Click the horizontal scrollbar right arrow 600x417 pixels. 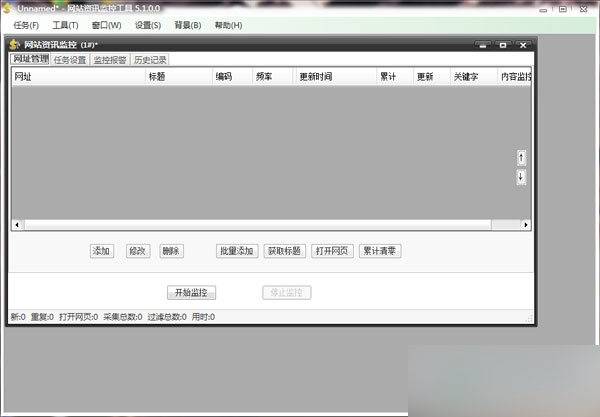[x=525, y=225]
